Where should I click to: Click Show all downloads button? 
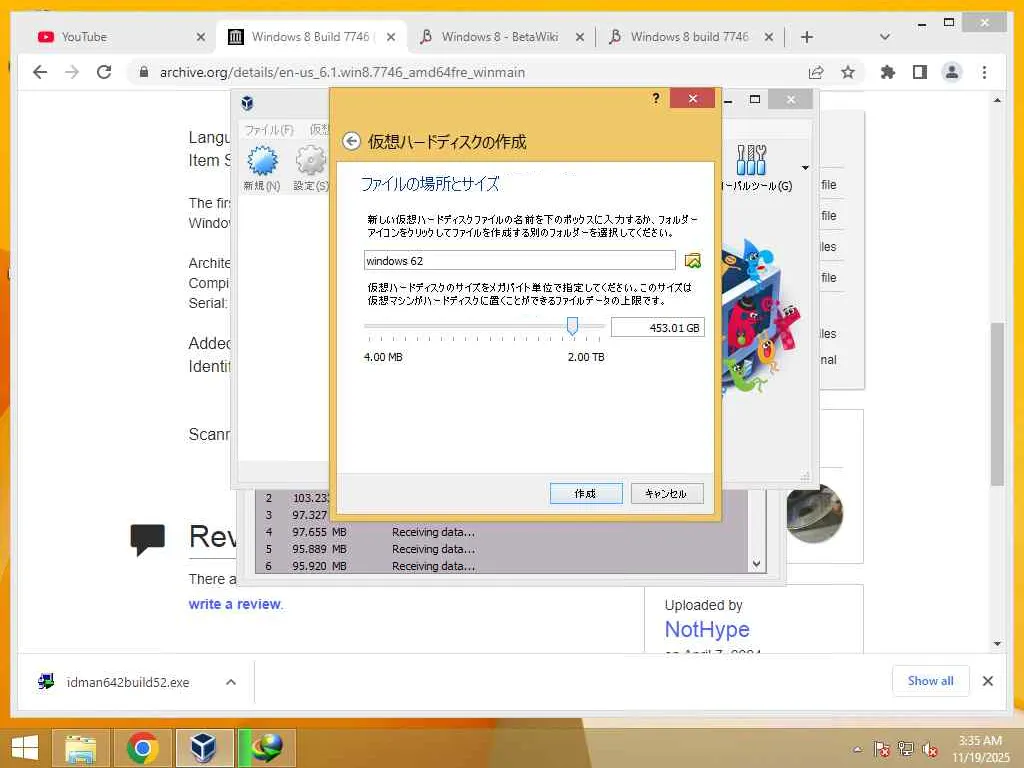(x=930, y=681)
